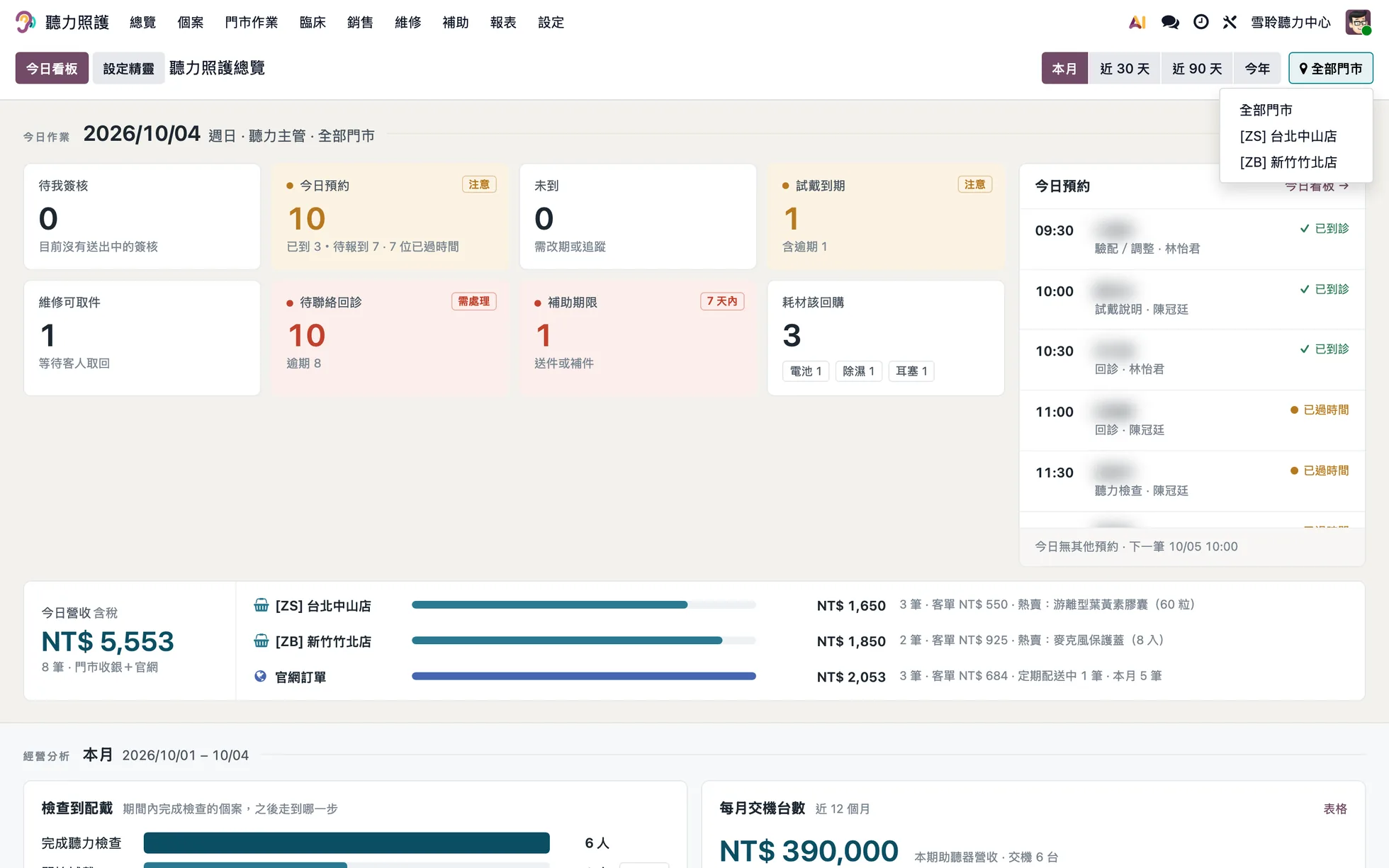This screenshot has height=868, width=1389.
Task: Open the 雪聆聽力中心 company switcher
Action: tap(1290, 22)
